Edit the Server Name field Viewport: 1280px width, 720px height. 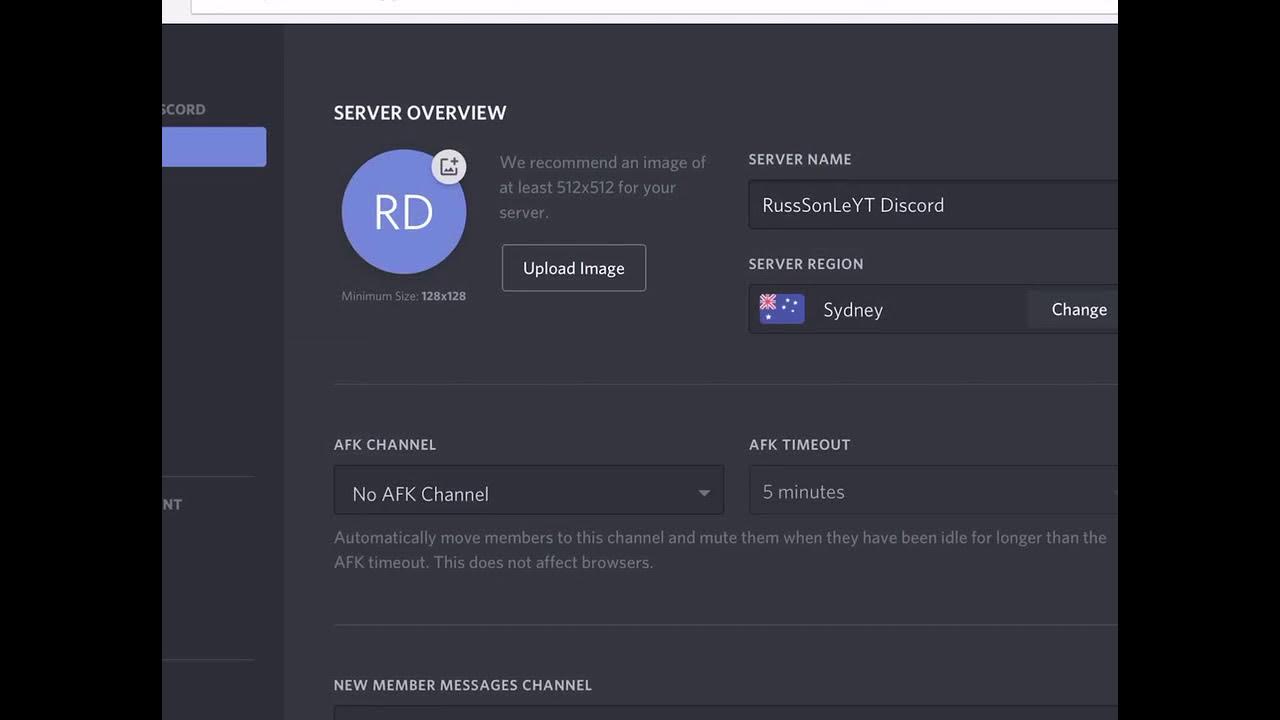(x=933, y=205)
